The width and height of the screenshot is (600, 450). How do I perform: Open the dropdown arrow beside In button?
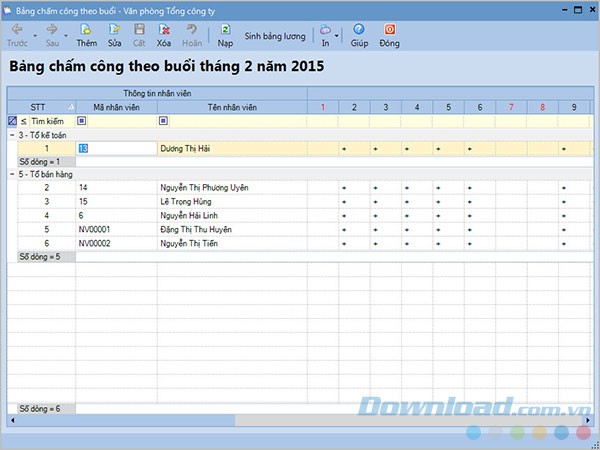click(x=337, y=36)
